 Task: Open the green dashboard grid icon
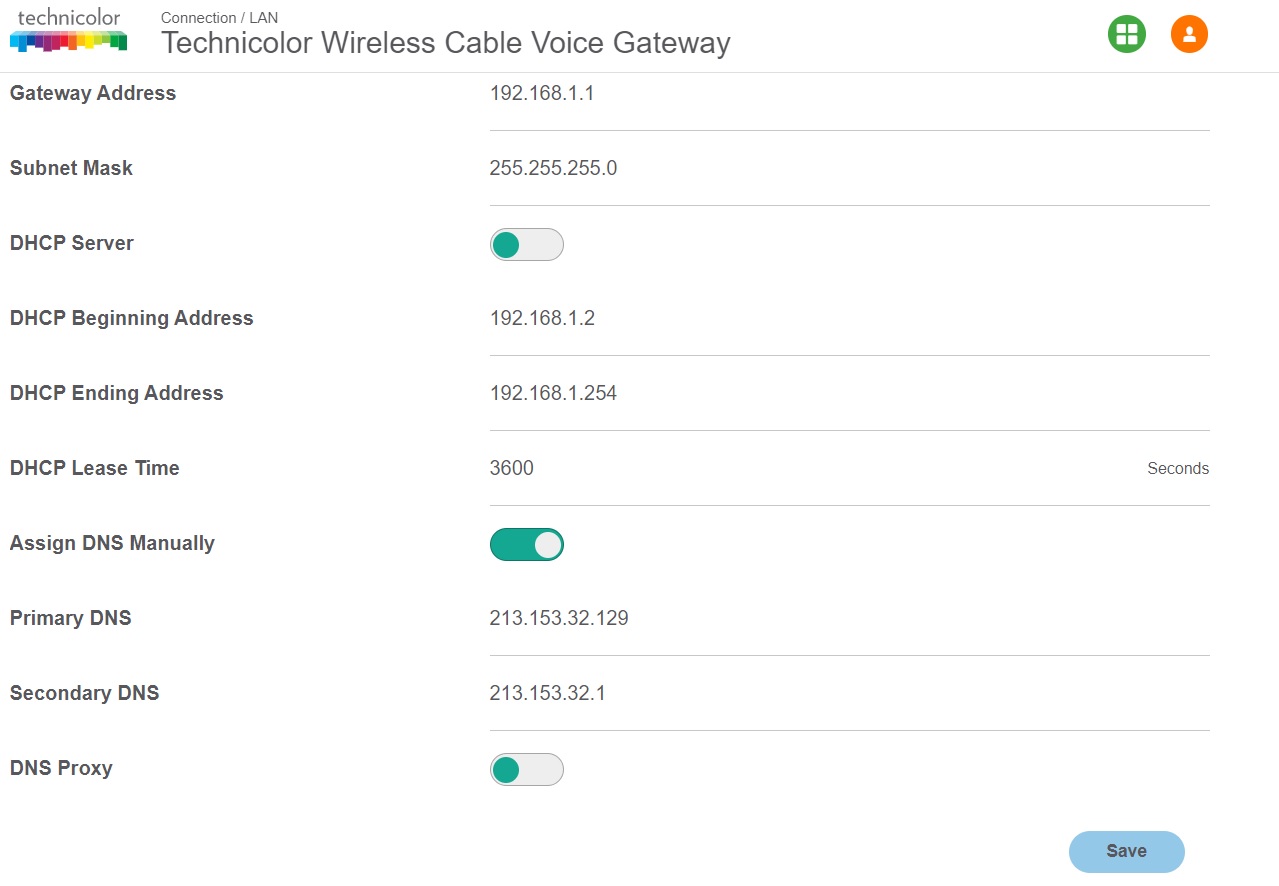[1126, 34]
